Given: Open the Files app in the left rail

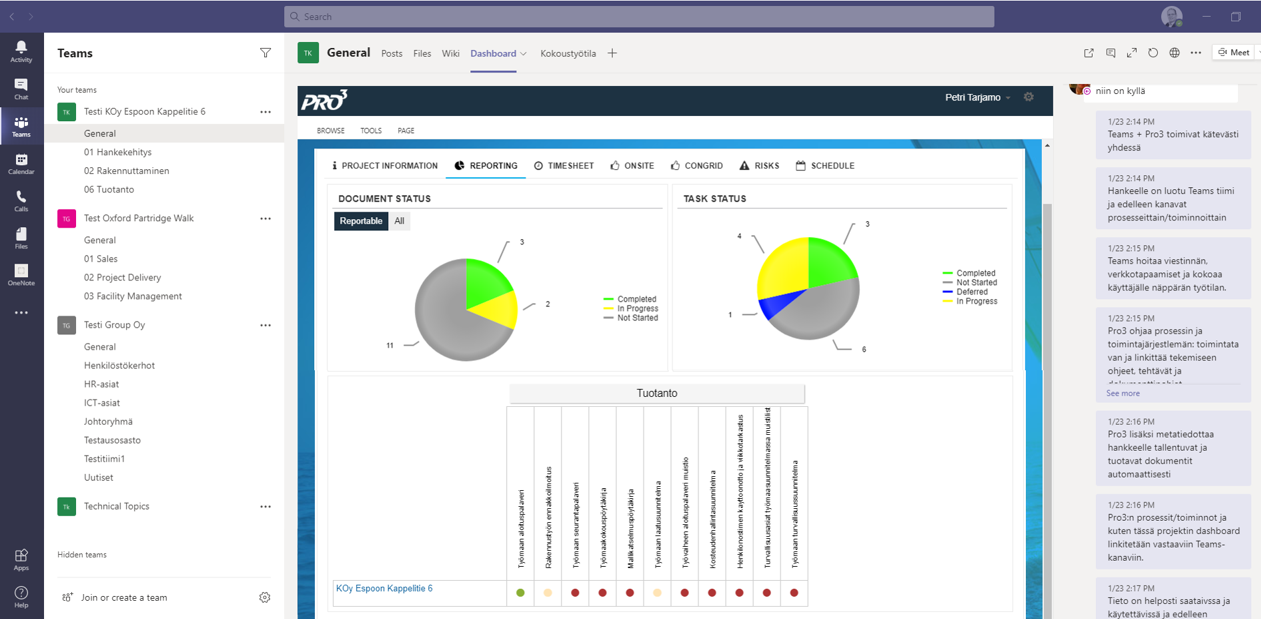Looking at the screenshot, I should tap(21, 238).
